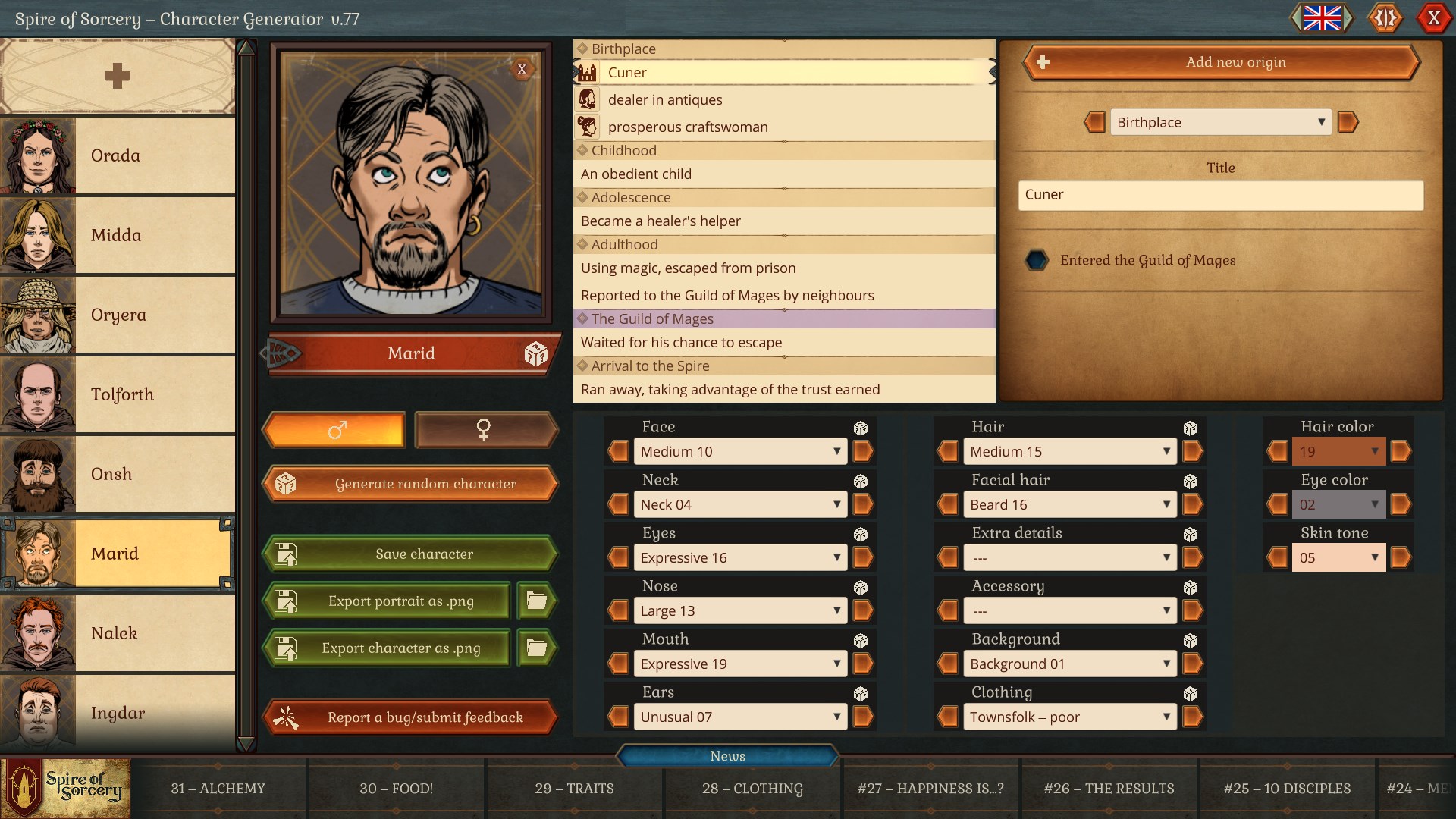The height and width of the screenshot is (819, 1456).
Task: Roll random Face with its dice icon
Action: 861,427
